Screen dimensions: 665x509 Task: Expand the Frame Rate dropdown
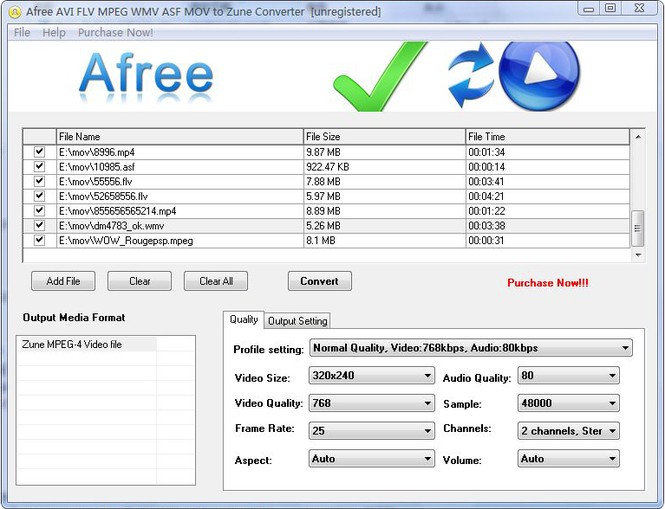click(372, 431)
